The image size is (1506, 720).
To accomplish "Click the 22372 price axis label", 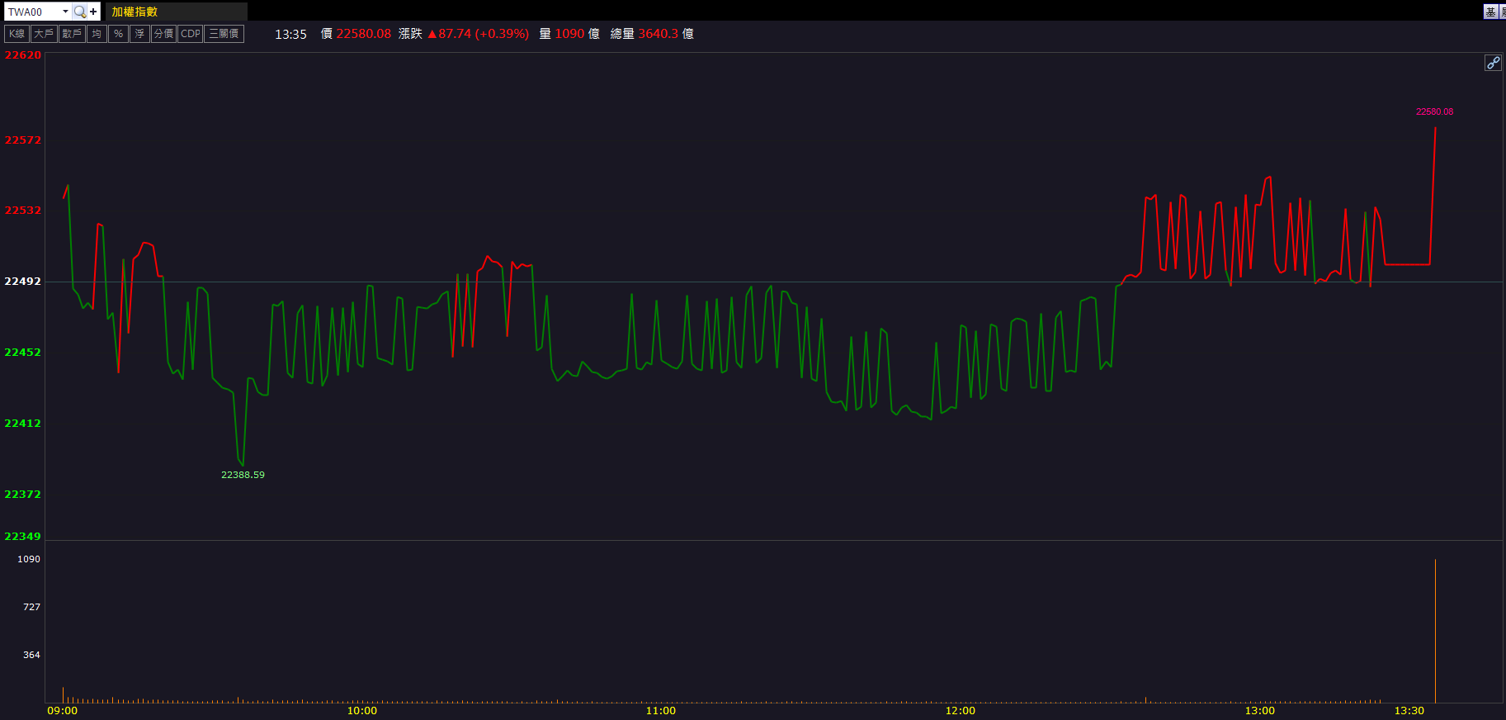I will pyautogui.click(x=23, y=495).
